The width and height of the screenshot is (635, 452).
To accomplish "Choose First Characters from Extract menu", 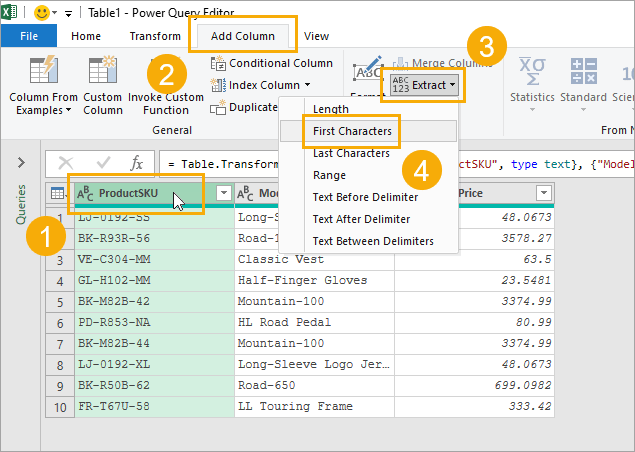I will [368, 131].
